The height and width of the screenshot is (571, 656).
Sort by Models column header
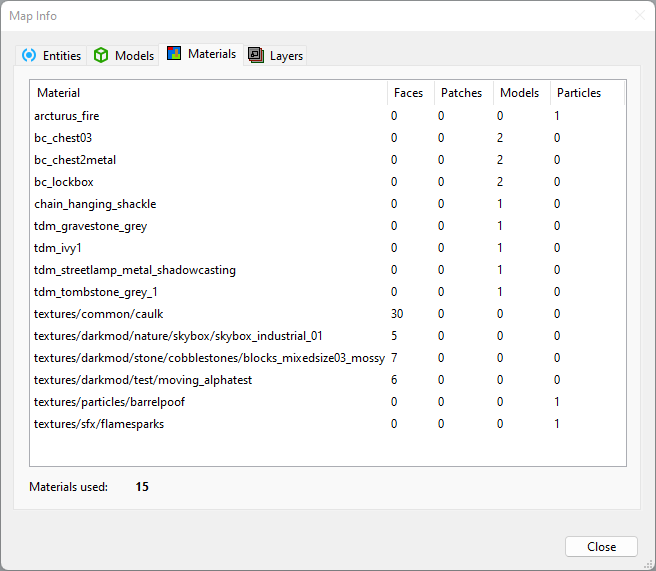coord(519,93)
